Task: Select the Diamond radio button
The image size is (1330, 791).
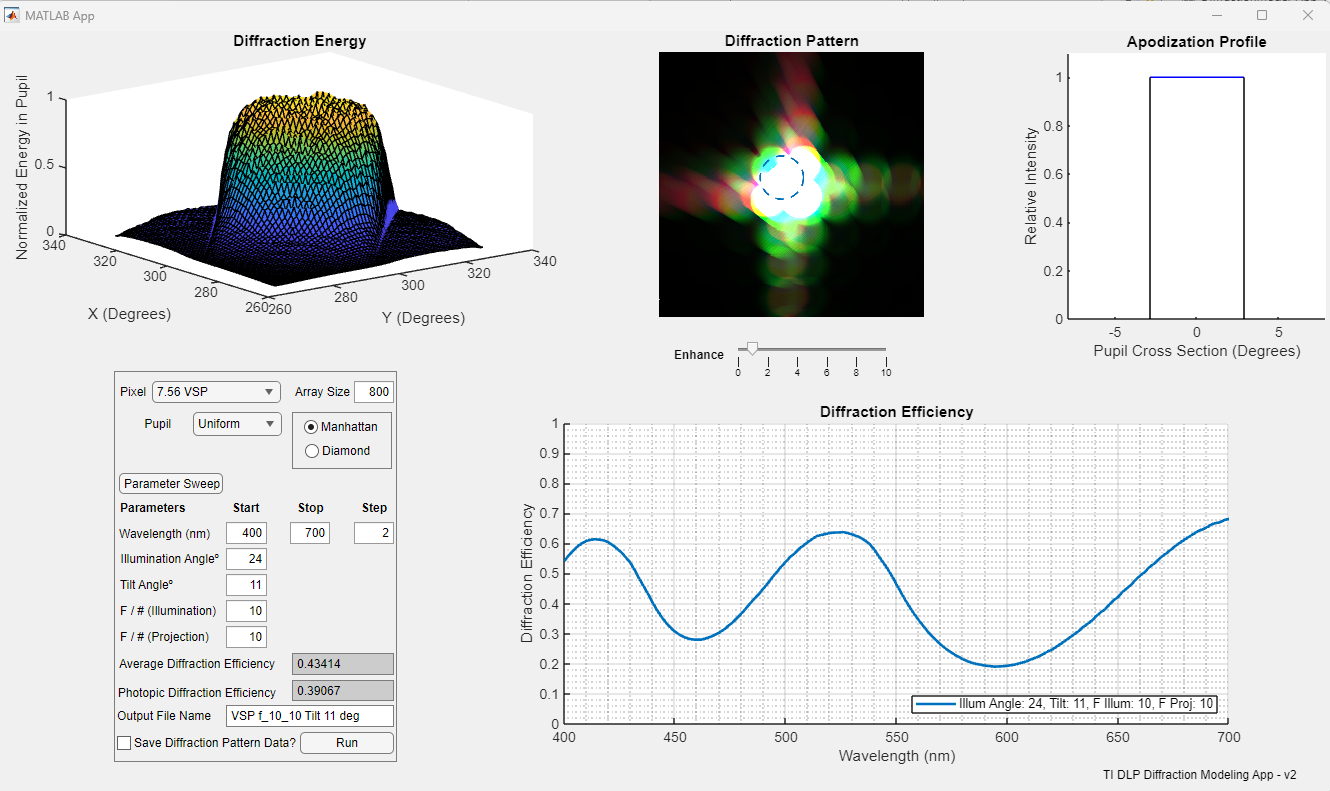Action: pos(312,451)
